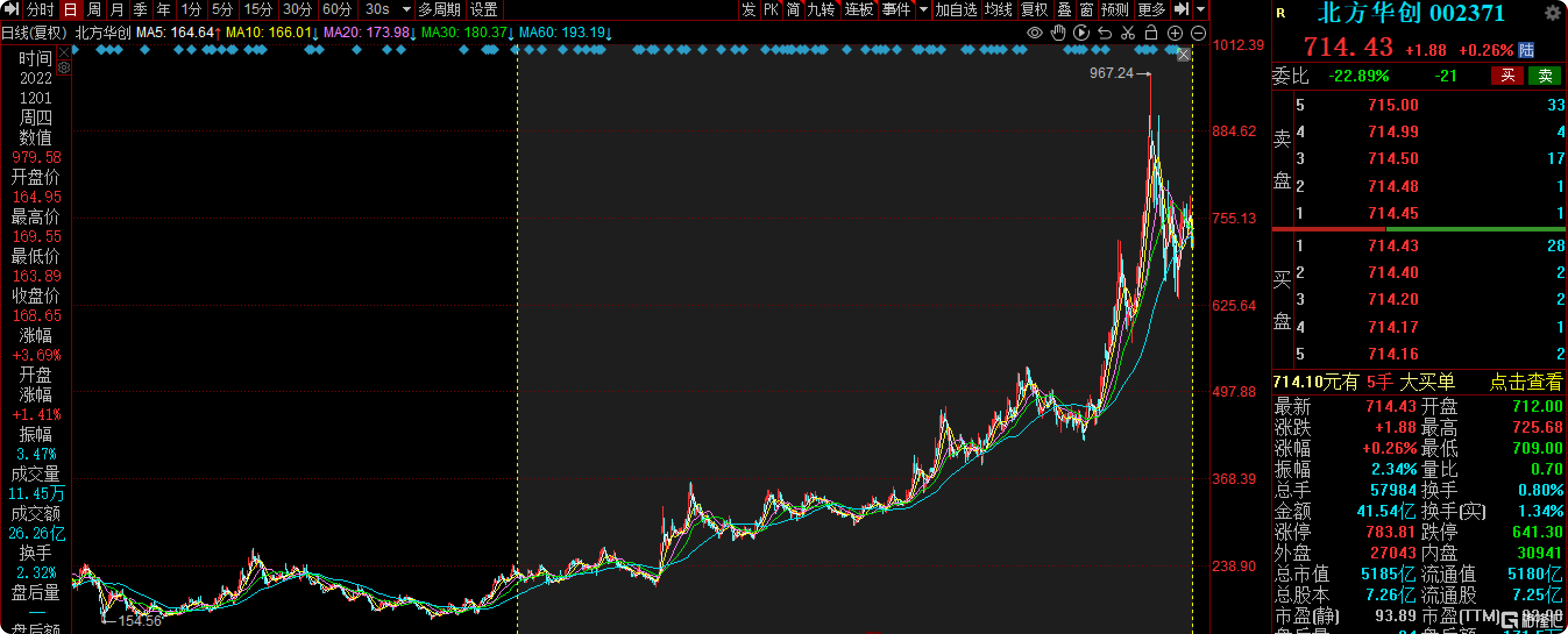Screen dimensions: 1568x634
Task: Collapse the left panel with the top-left arrow icon
Action: (12, 9)
